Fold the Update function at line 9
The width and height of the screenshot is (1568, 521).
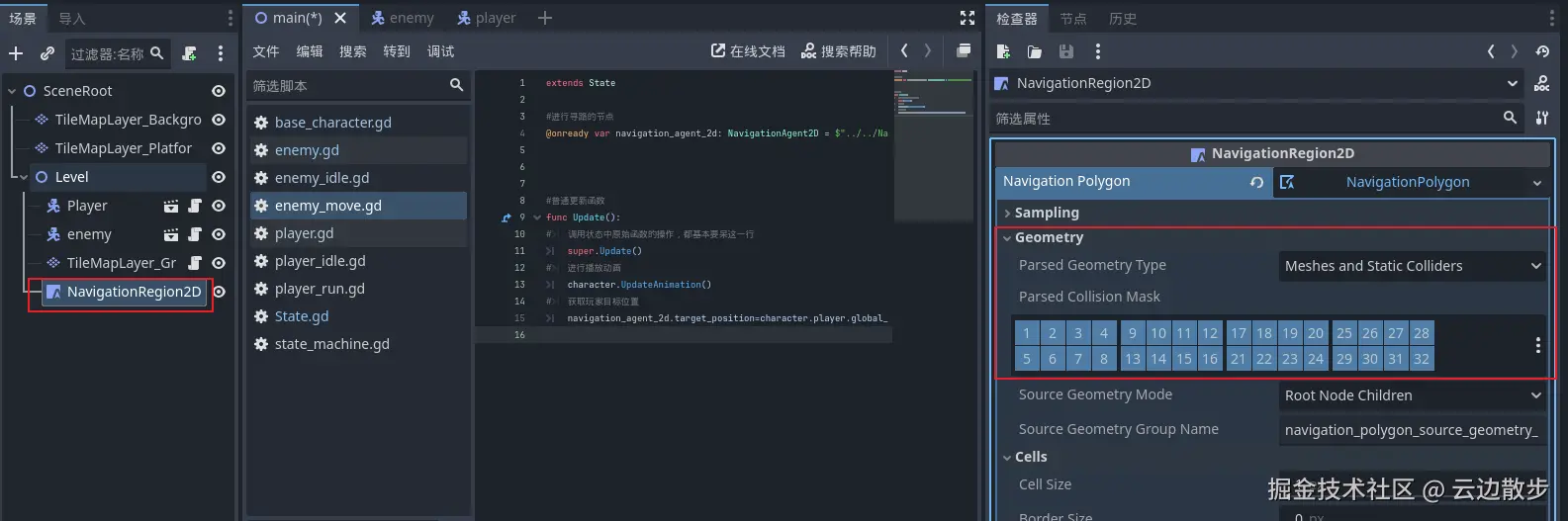pyautogui.click(x=537, y=217)
